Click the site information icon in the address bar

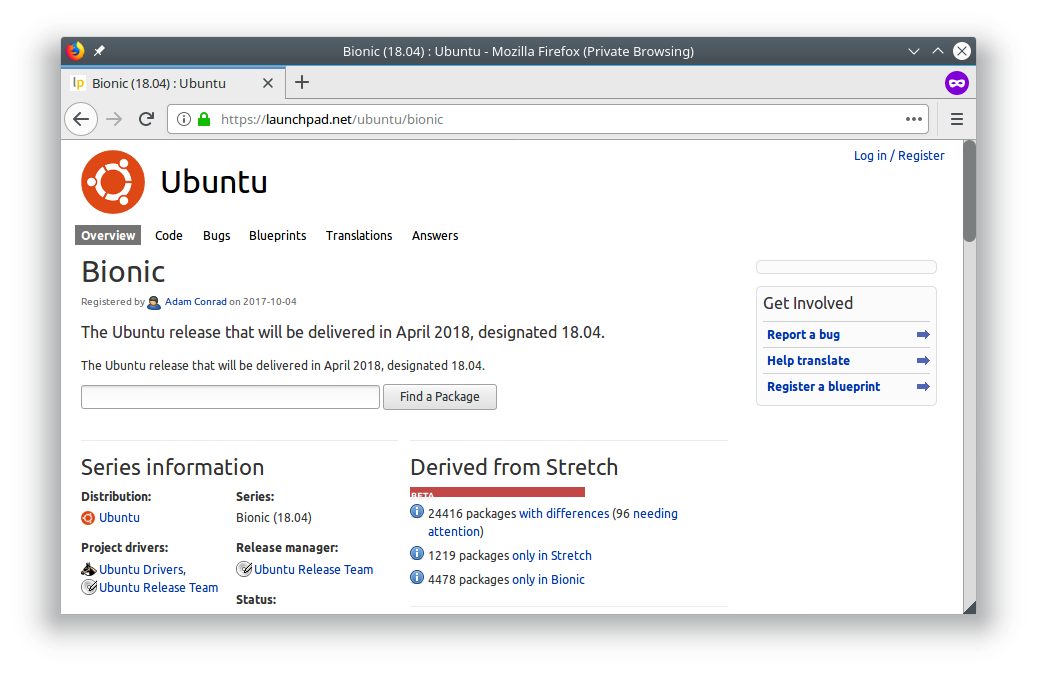184,119
